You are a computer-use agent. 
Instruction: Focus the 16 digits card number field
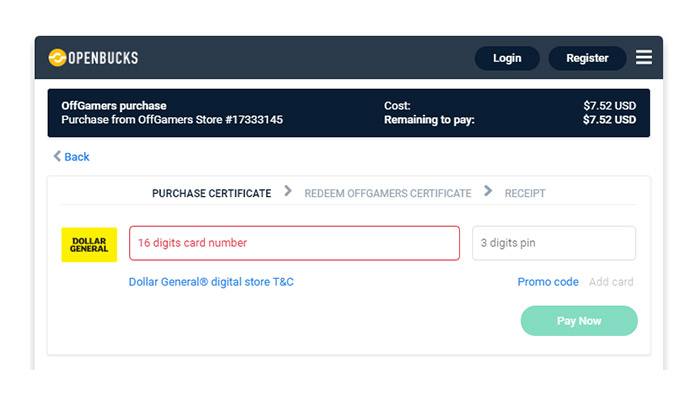(294, 243)
